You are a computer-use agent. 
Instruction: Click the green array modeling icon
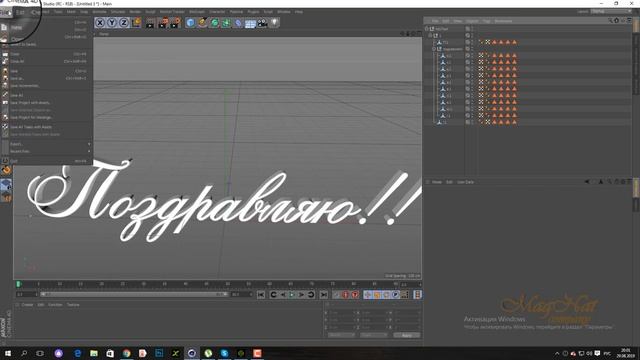tap(226, 23)
